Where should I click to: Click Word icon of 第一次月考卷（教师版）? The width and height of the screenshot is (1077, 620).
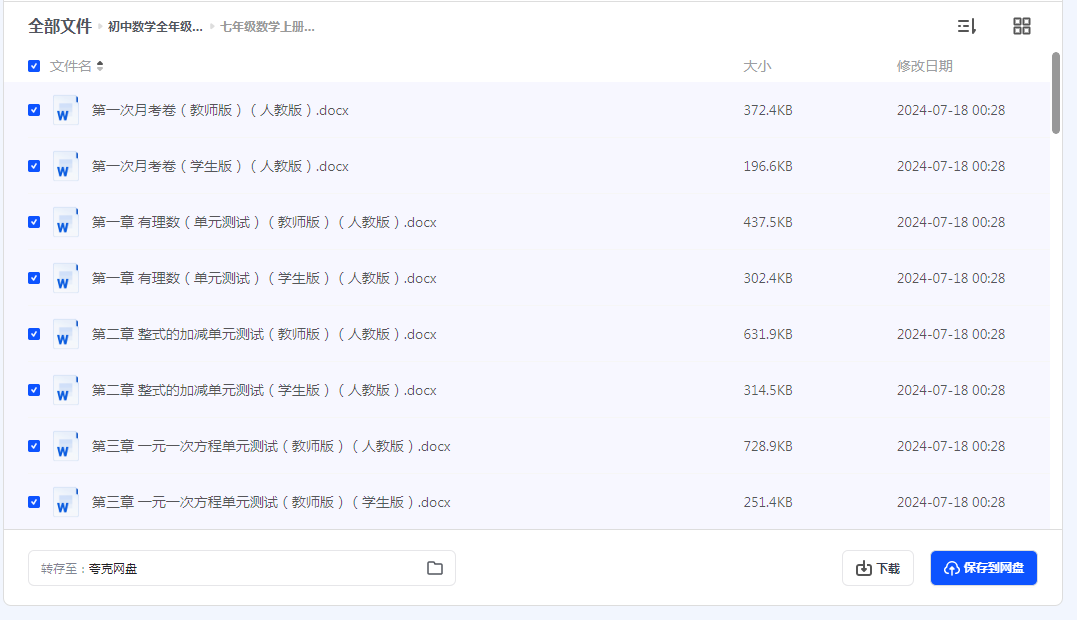[x=65, y=110]
